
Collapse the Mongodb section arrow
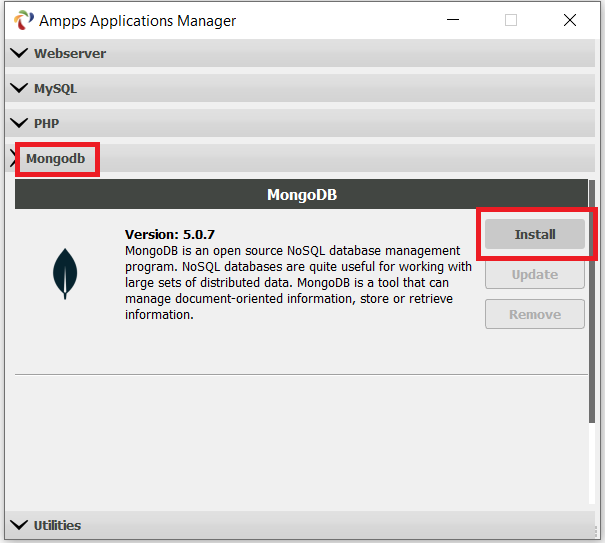pos(12,158)
